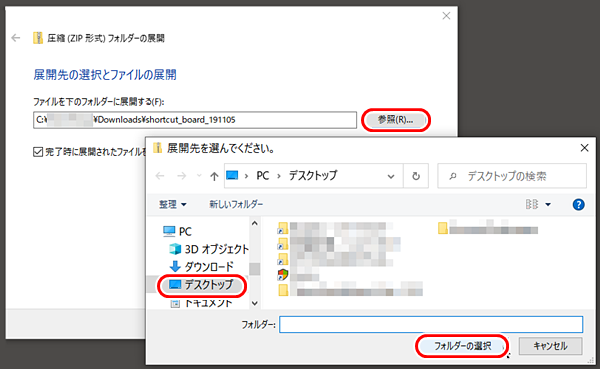Image resolution: width=600 pixels, height=369 pixels.
Task: Click the フォルダーの選択 button
Action: (x=462, y=346)
